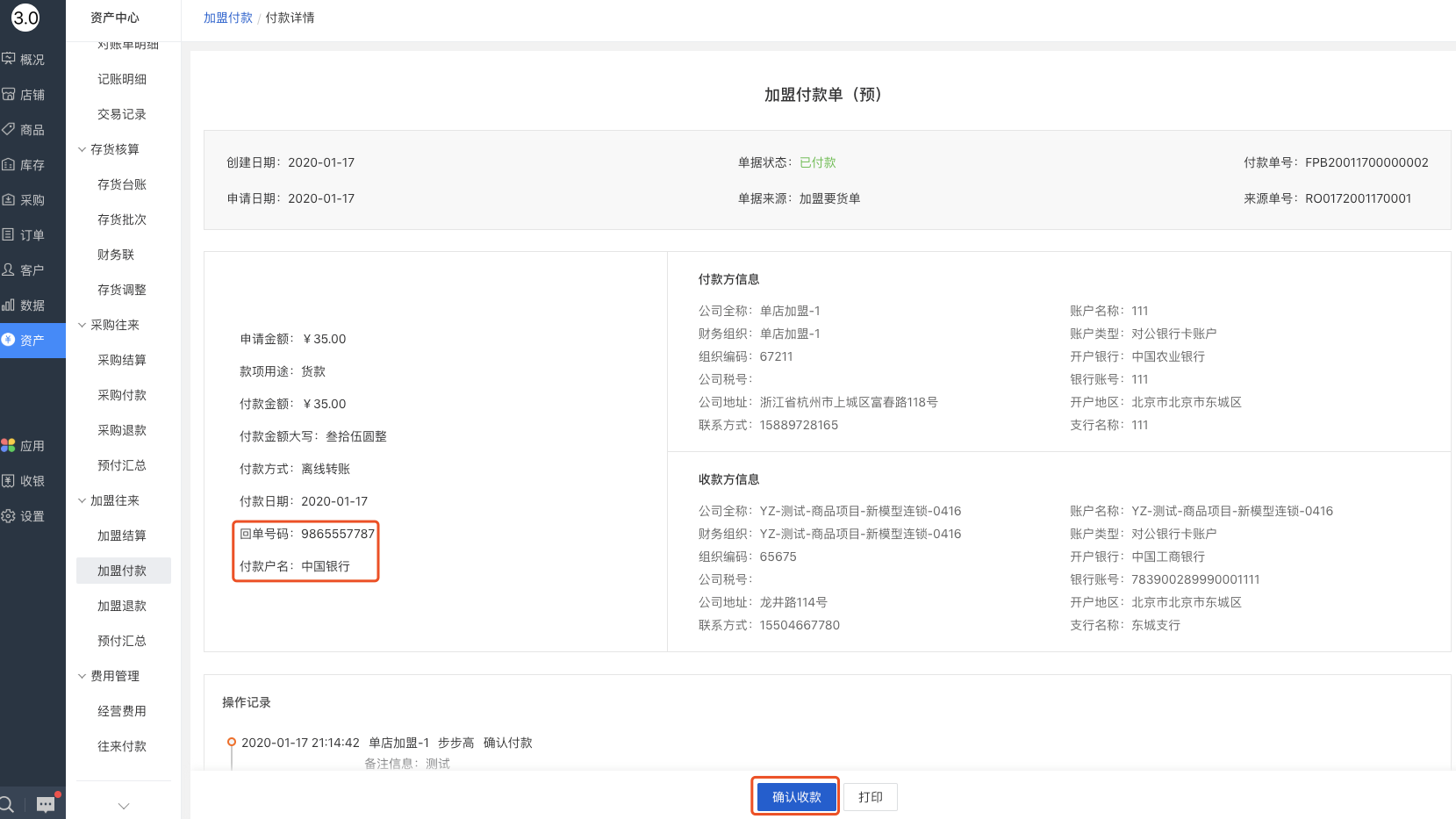Click payee contact 15504667780
The image size is (1456, 819).
800,625
